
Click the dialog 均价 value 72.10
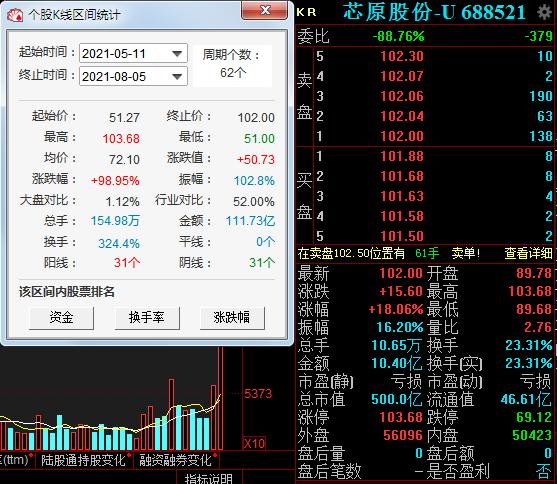point(124,160)
